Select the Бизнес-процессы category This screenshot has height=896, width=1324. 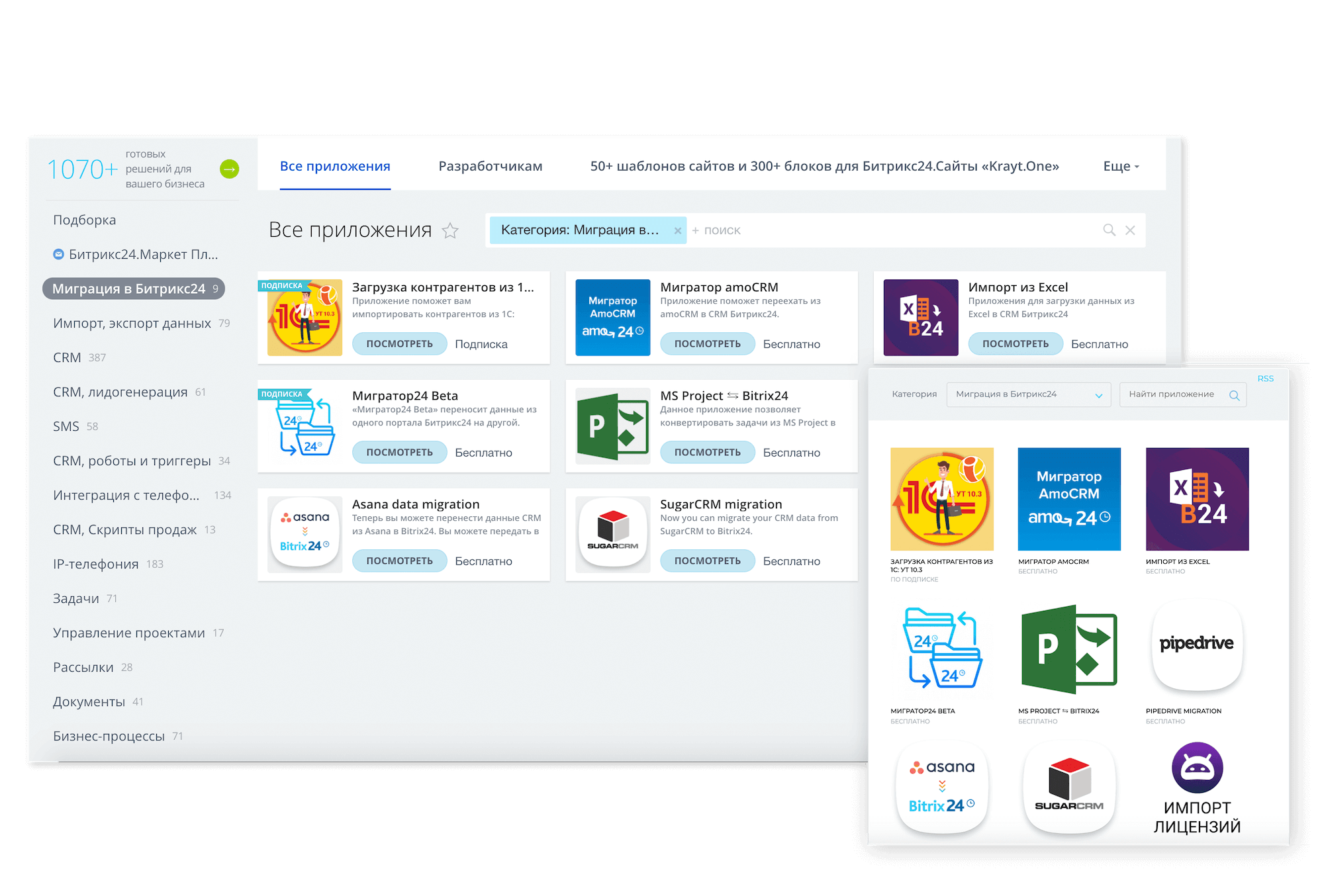coord(118,736)
